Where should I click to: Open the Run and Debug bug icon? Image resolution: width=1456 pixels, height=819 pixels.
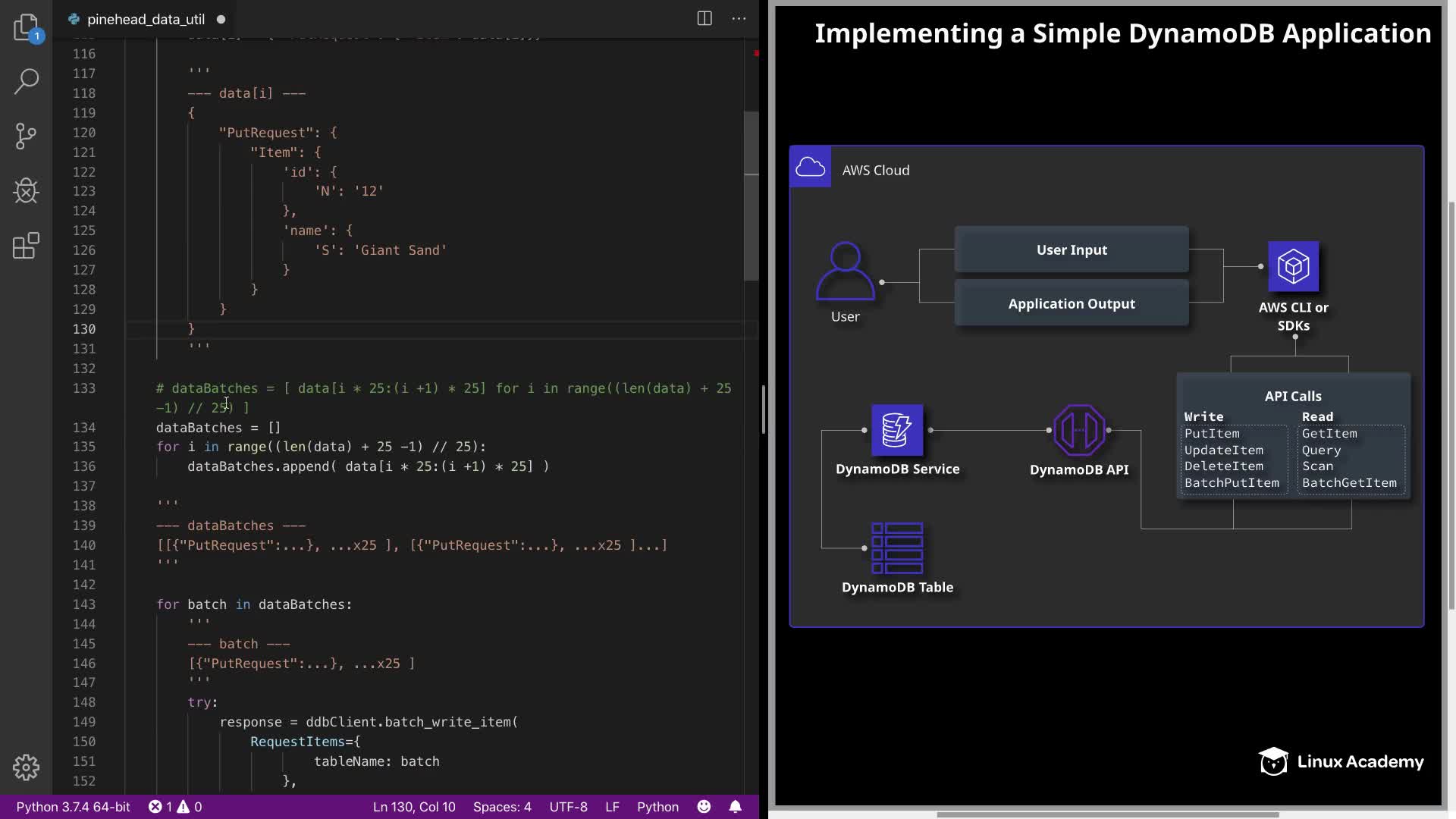26,191
